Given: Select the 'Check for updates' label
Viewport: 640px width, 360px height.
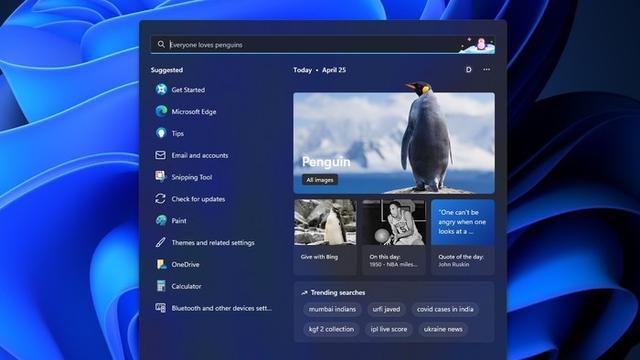Looking at the screenshot, I should pos(198,199).
